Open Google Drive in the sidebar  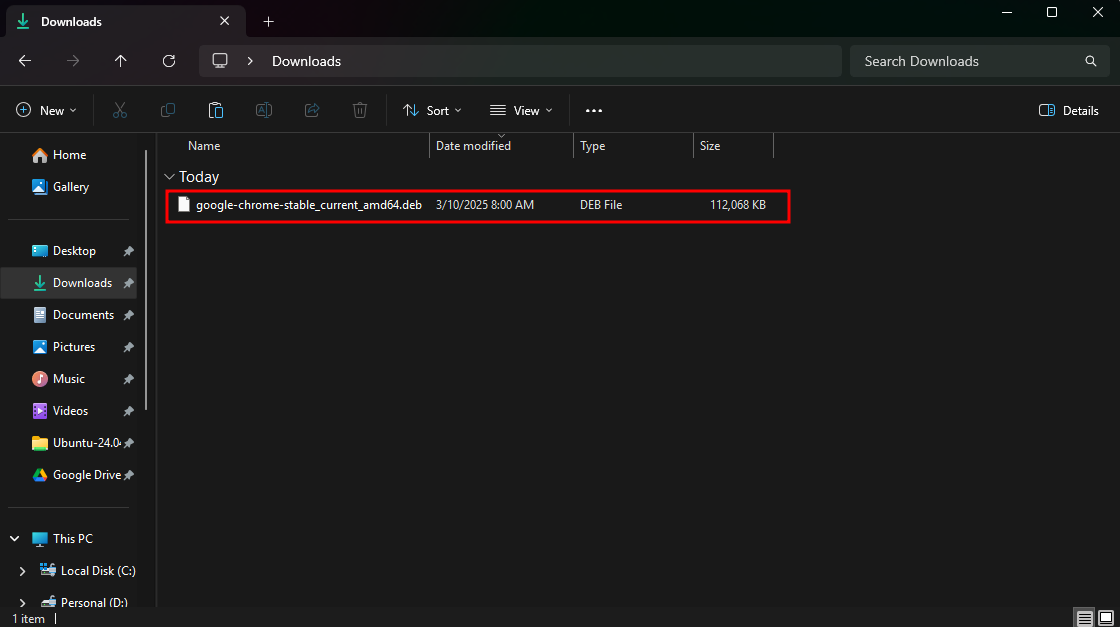point(76,475)
